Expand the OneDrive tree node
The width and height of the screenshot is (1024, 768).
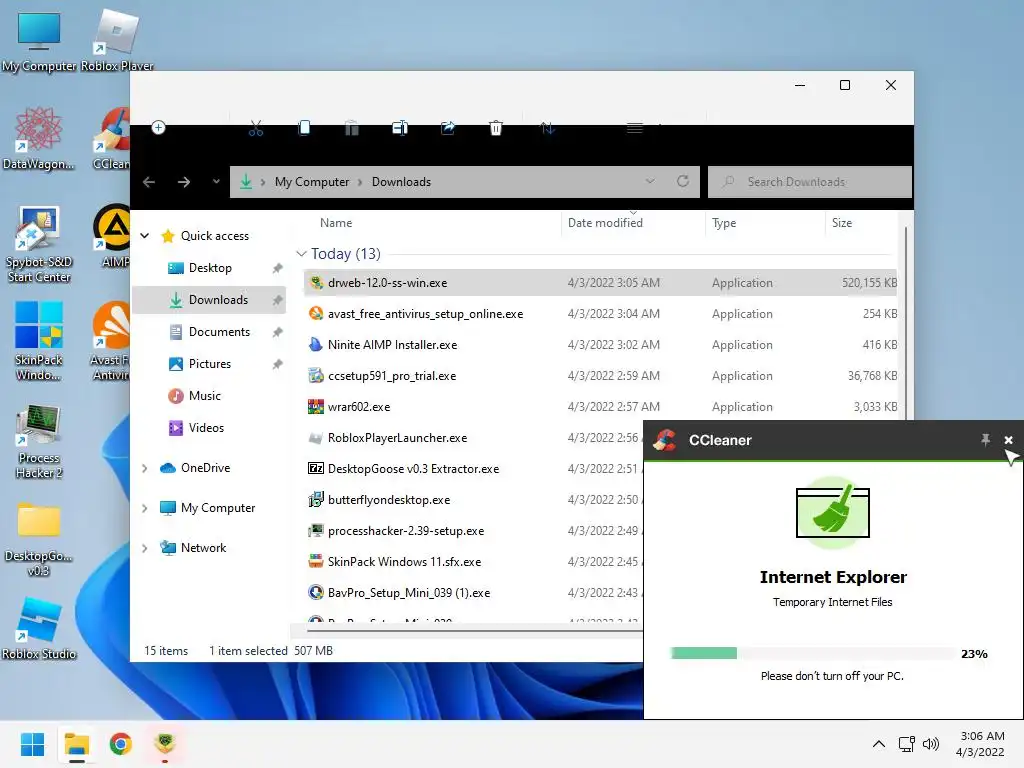pos(144,468)
